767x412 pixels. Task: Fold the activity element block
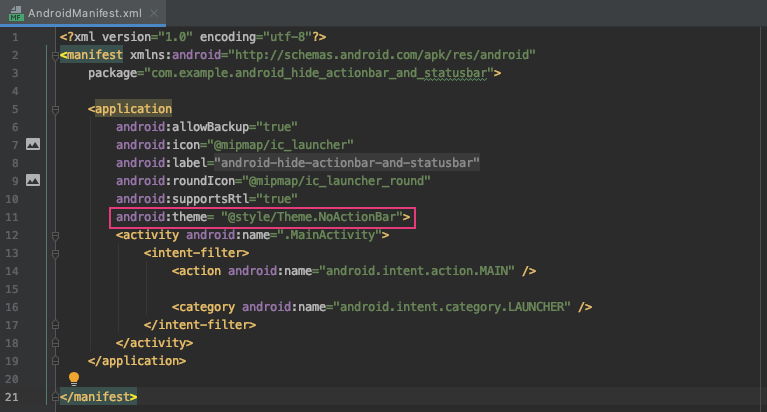(x=52, y=235)
